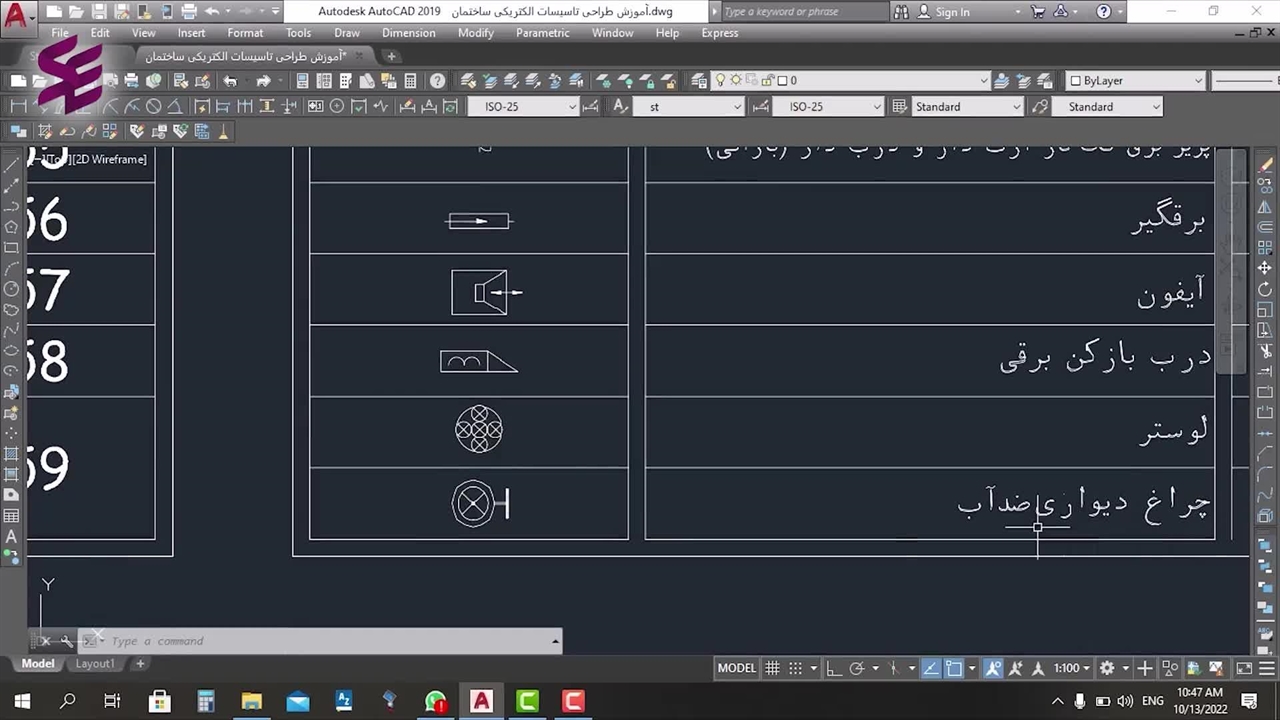
Task: Select the Center Mark dimension tool
Action: 337,107
